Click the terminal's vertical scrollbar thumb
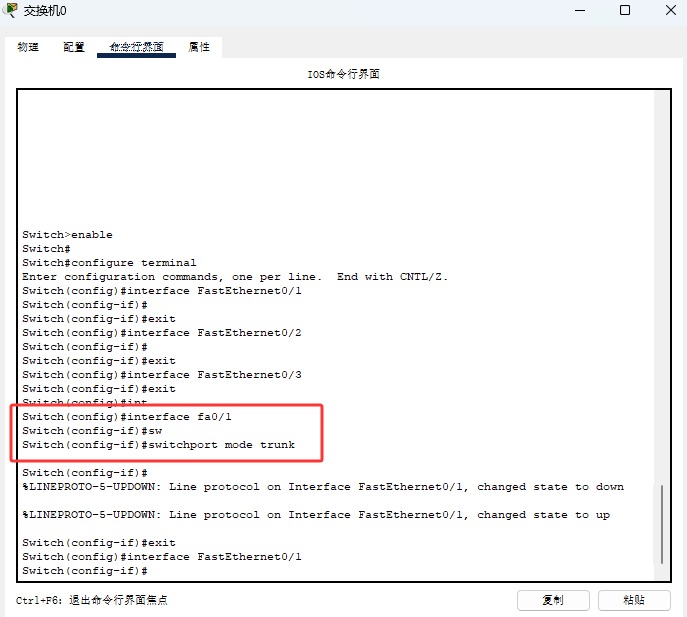The image size is (687, 617). [661, 524]
